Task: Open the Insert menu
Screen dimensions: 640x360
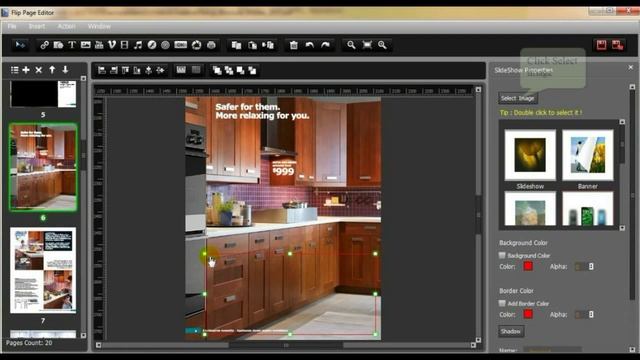Action: coord(37,26)
